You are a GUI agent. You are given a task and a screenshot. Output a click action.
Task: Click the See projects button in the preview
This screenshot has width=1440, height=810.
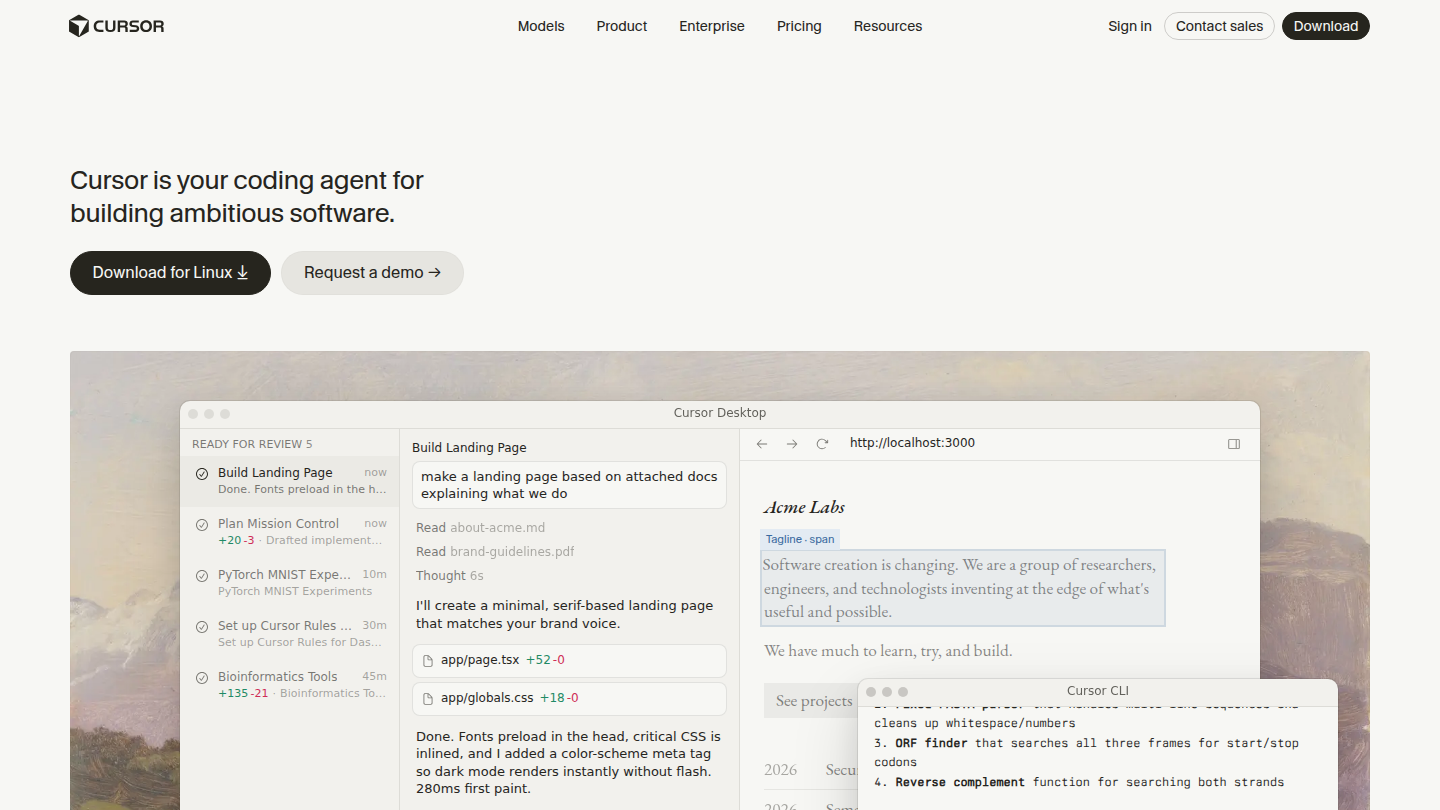coord(812,701)
